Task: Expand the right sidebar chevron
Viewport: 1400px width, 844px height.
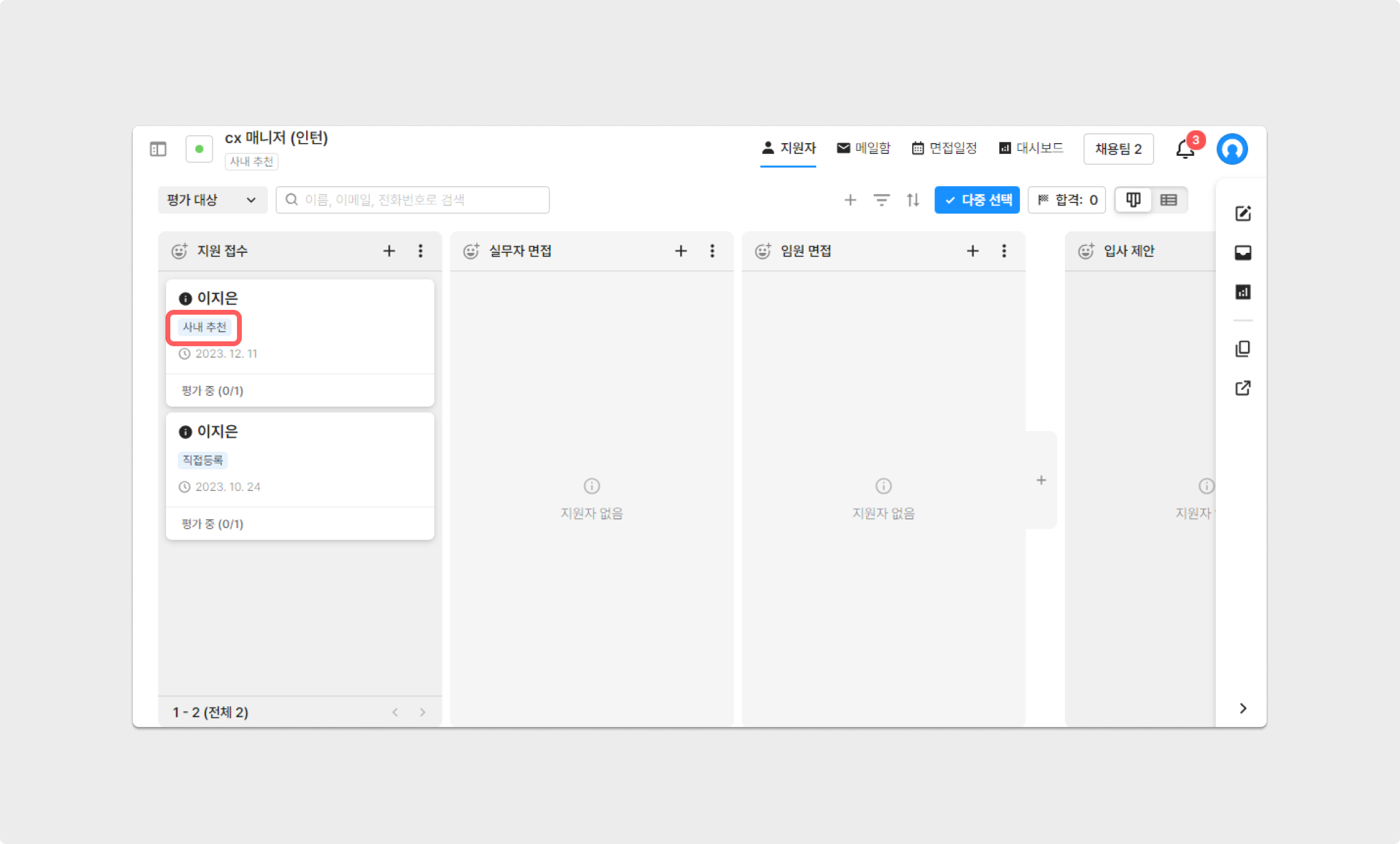Action: point(1243,708)
